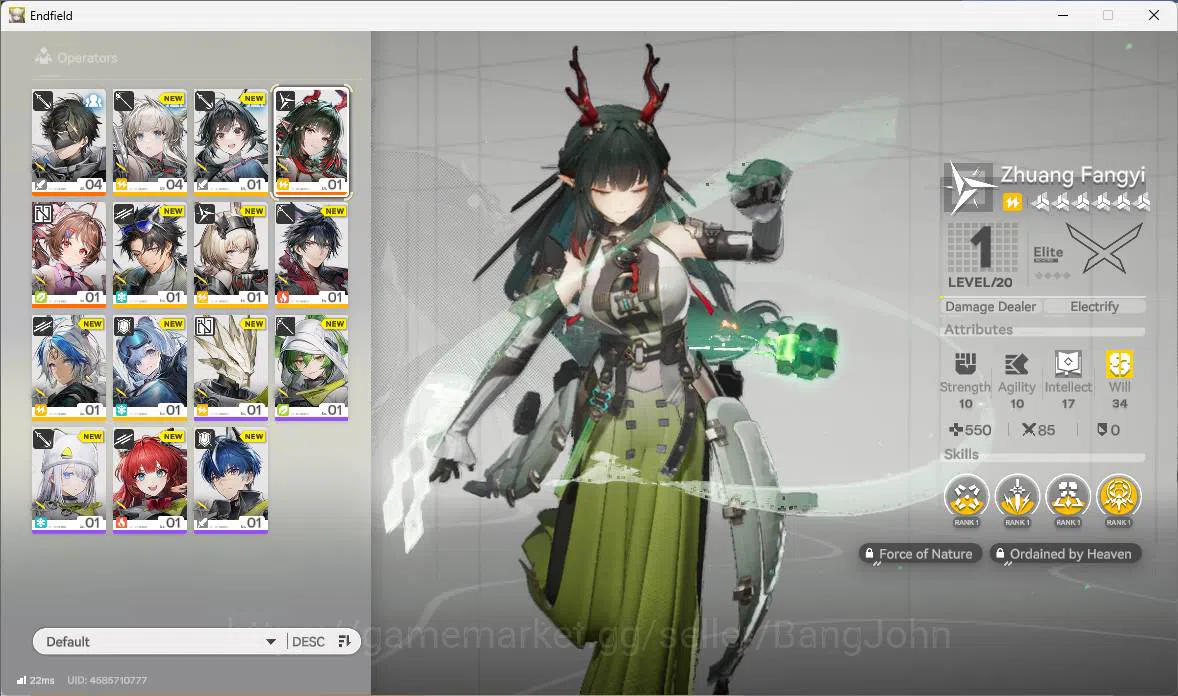Screen dimensions: 1178x696
Task: Select the green-haired white-hooded operator card
Action: [x=311, y=368]
